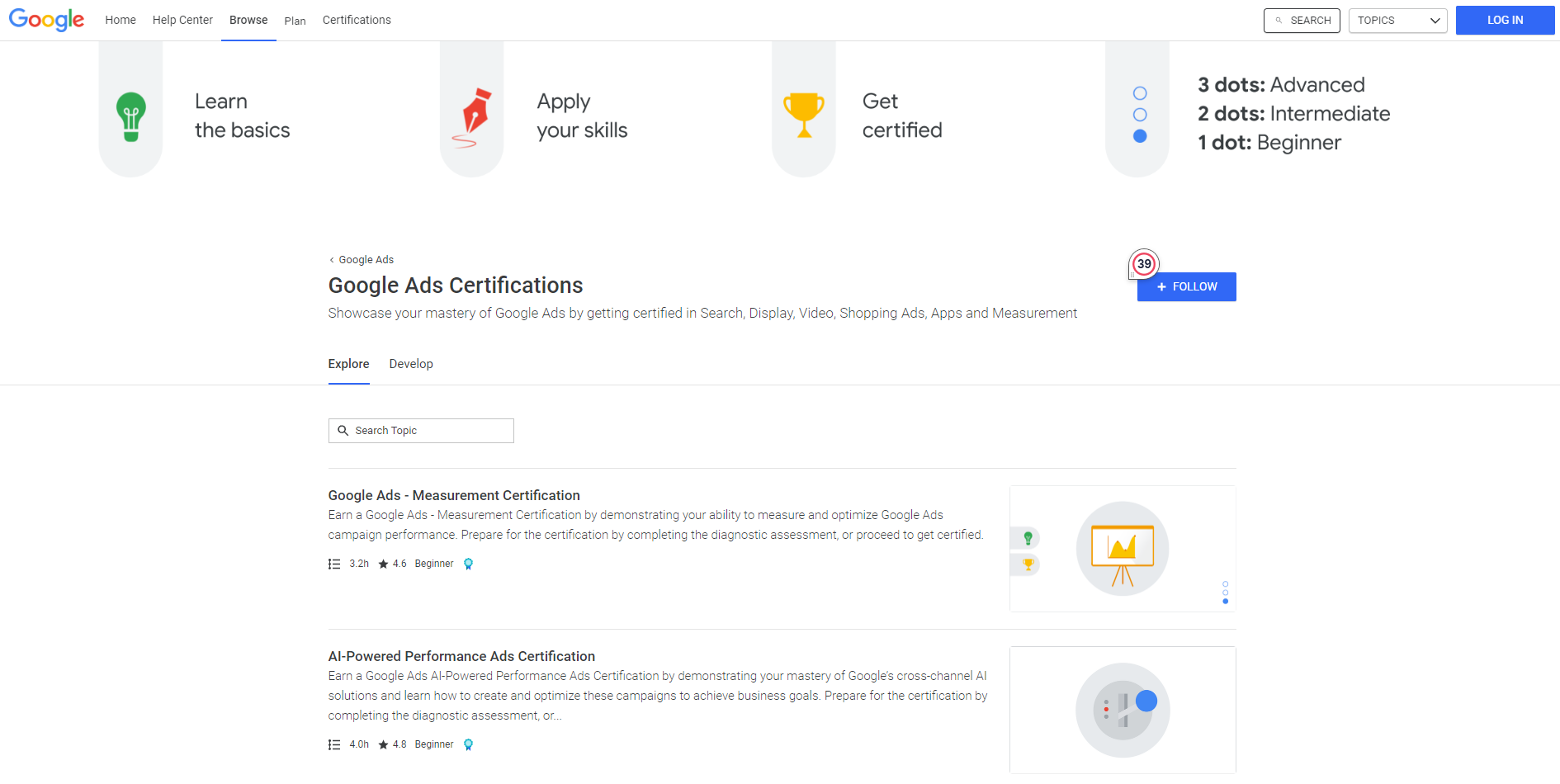The height and width of the screenshot is (784, 1560).
Task: Click the Google Ads Certifications heading
Action: [x=456, y=286]
